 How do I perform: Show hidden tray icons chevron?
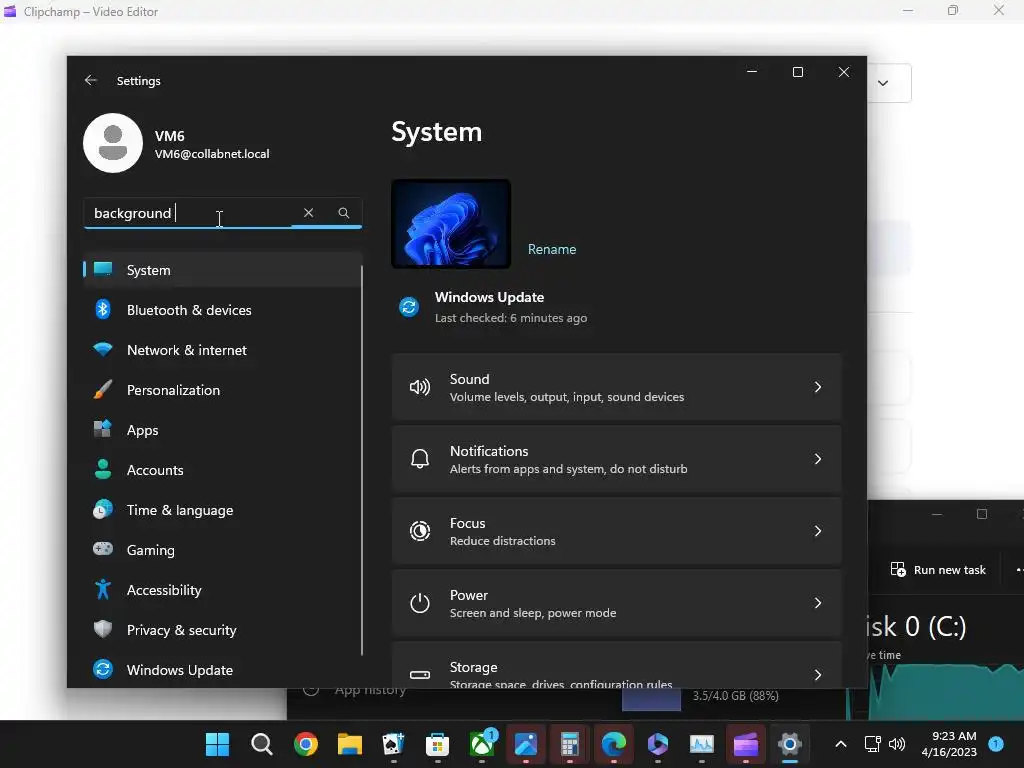(841, 744)
